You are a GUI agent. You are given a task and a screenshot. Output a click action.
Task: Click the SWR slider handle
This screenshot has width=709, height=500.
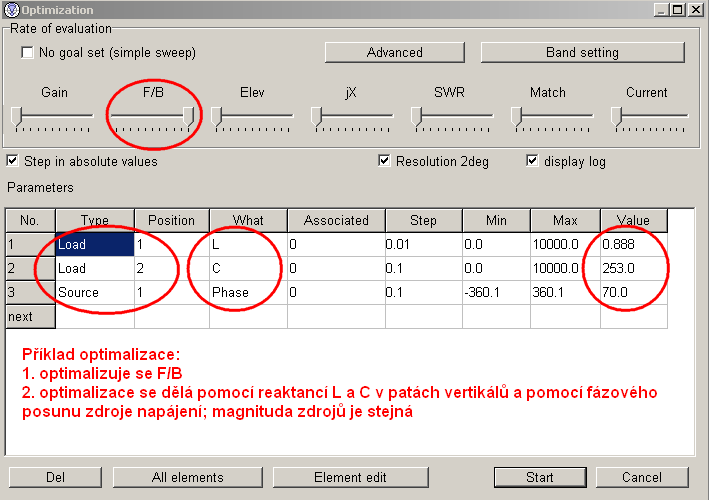(x=416, y=116)
